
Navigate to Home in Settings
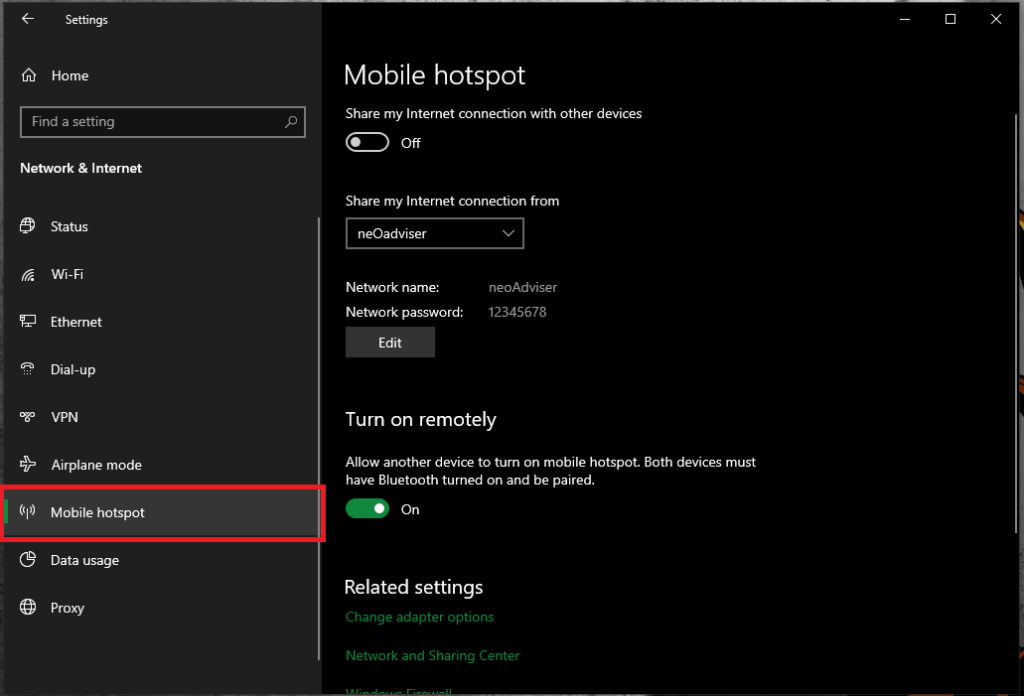69,75
